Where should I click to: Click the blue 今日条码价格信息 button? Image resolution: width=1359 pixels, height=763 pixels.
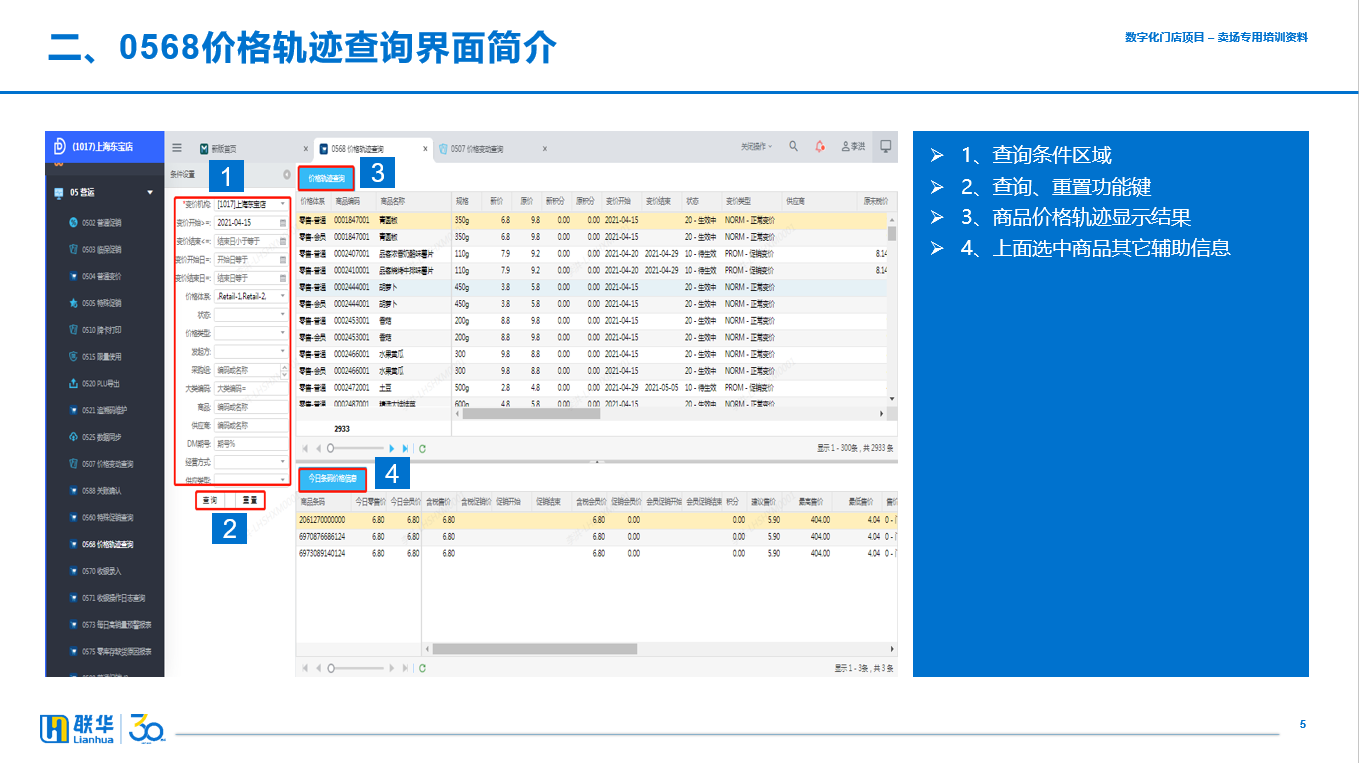(332, 478)
